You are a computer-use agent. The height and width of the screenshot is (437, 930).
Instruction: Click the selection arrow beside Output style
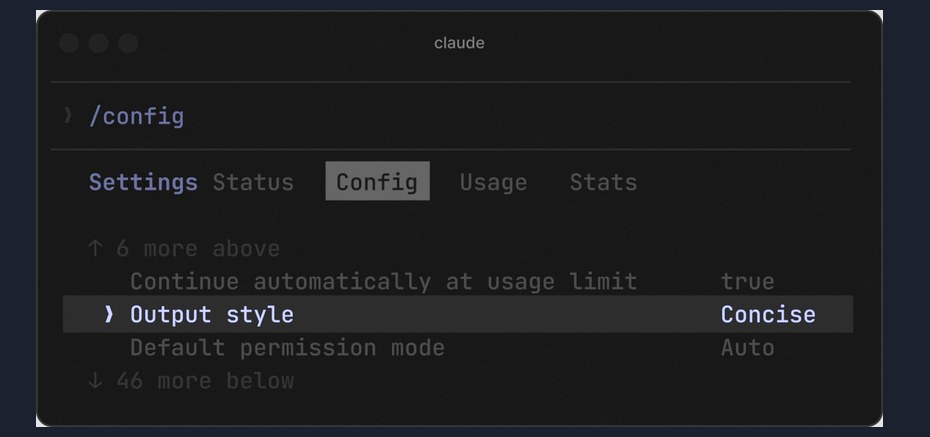pyautogui.click(x=108, y=314)
